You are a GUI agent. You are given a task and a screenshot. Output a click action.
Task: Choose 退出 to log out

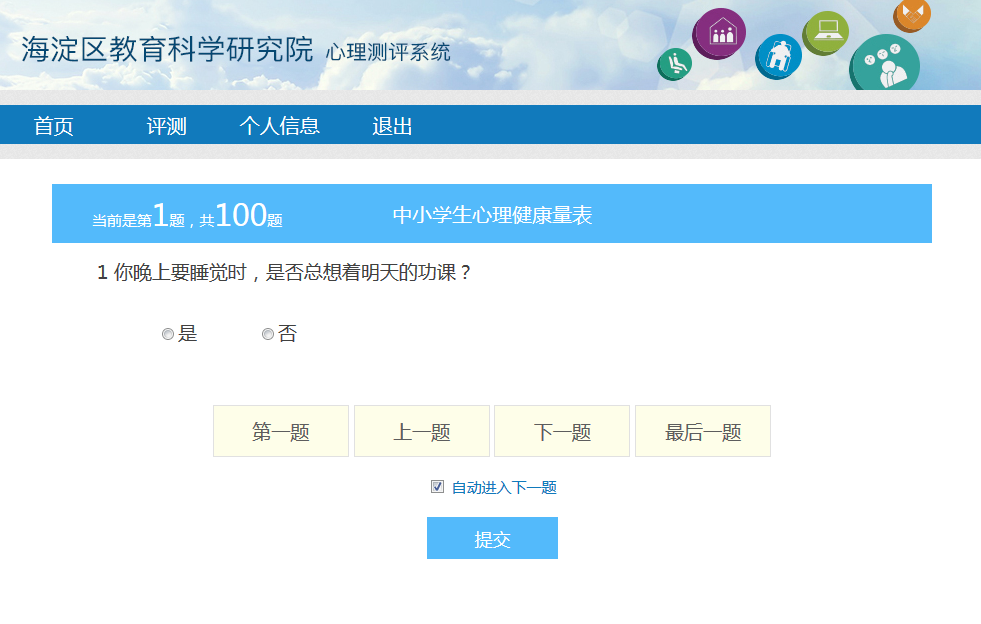click(x=392, y=126)
